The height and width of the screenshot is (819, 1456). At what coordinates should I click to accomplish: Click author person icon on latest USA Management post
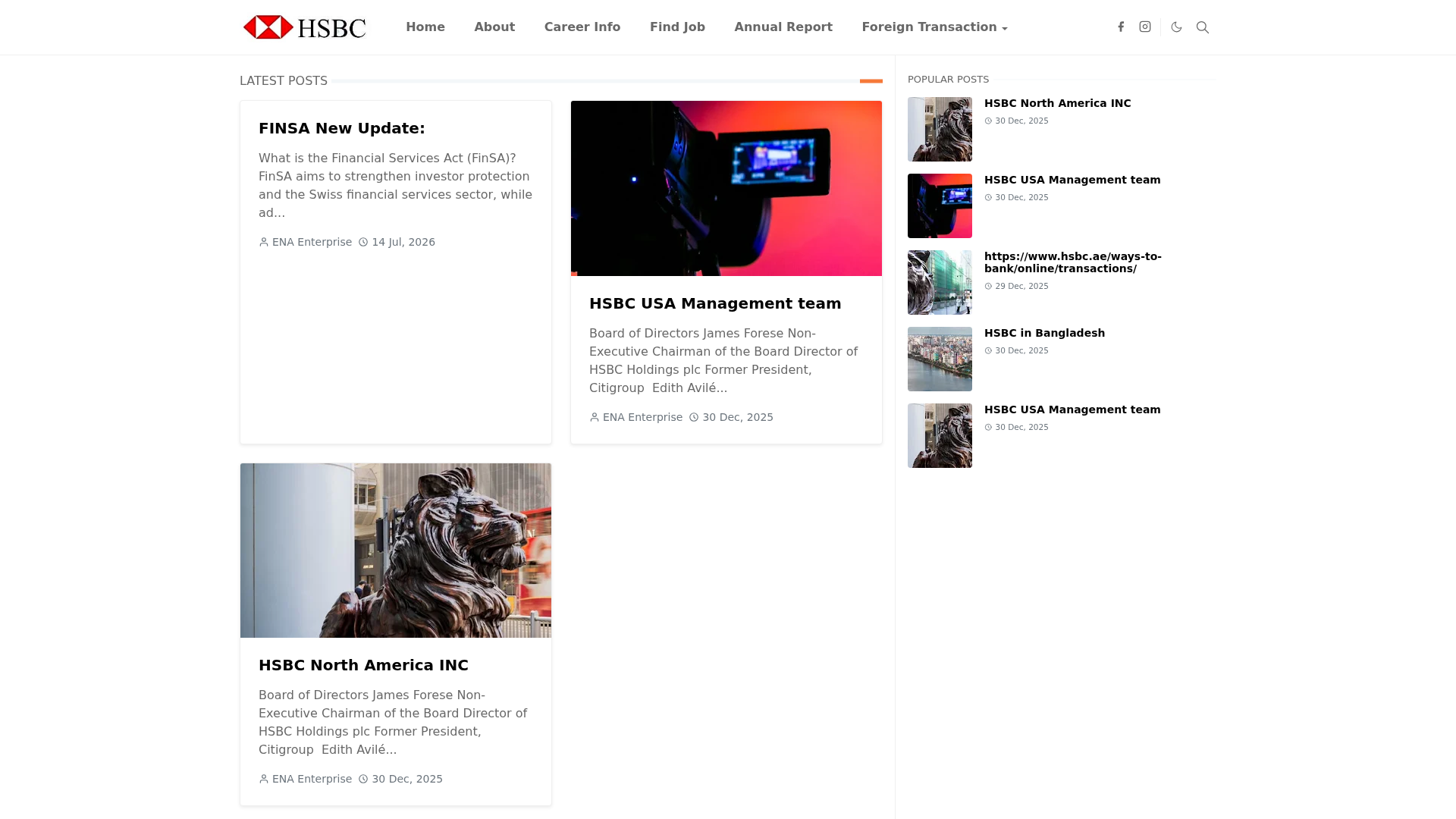pyautogui.click(x=595, y=417)
